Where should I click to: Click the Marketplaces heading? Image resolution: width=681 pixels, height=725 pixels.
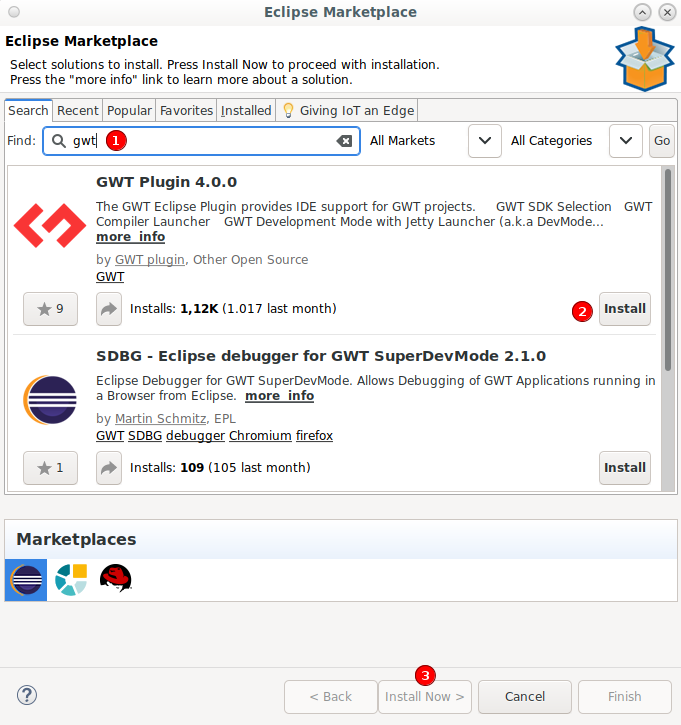click(x=76, y=540)
